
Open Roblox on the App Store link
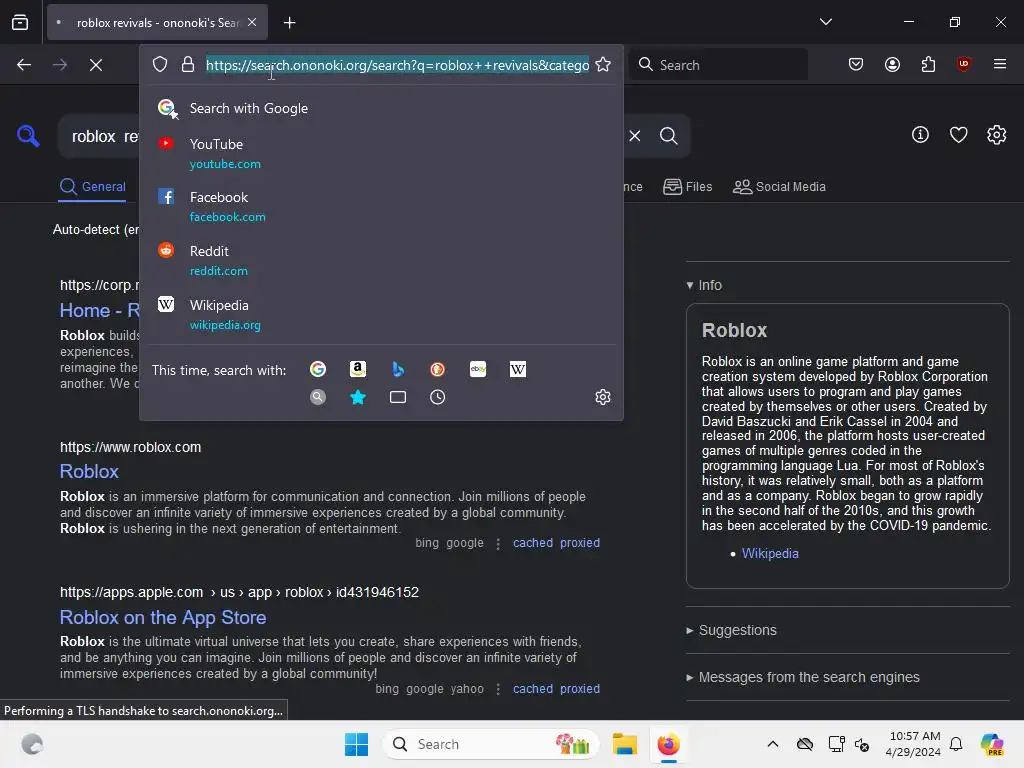(x=163, y=618)
